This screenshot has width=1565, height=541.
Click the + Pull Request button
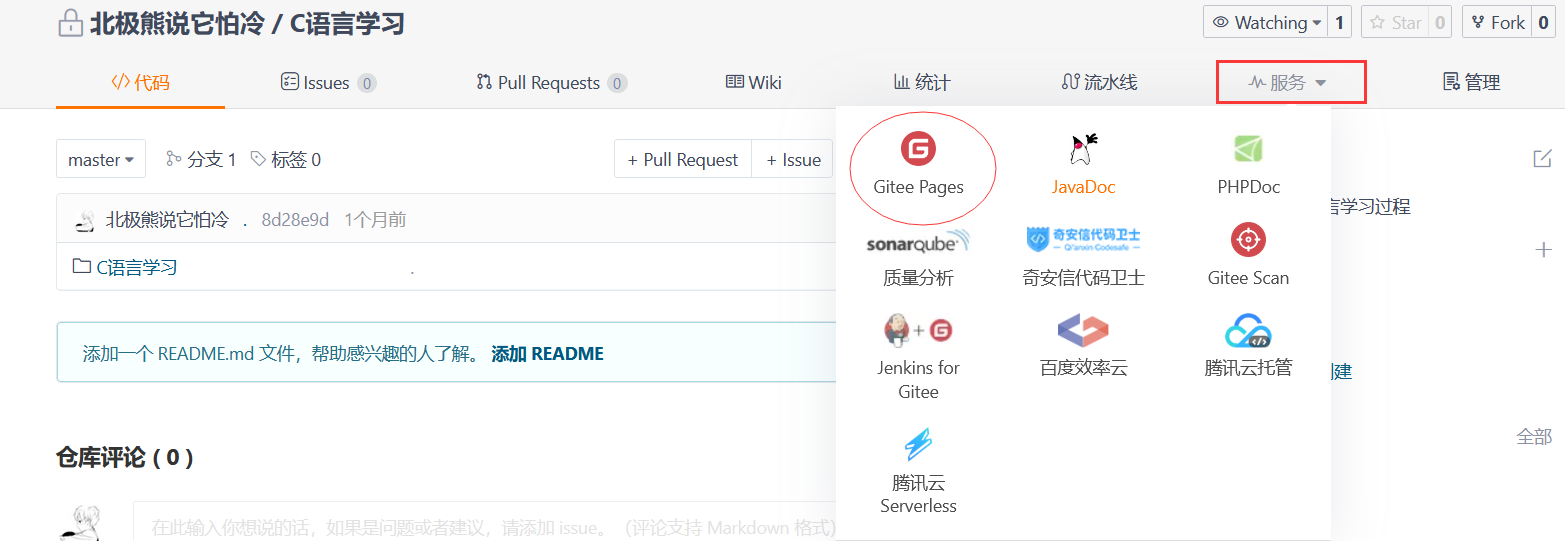coord(683,159)
